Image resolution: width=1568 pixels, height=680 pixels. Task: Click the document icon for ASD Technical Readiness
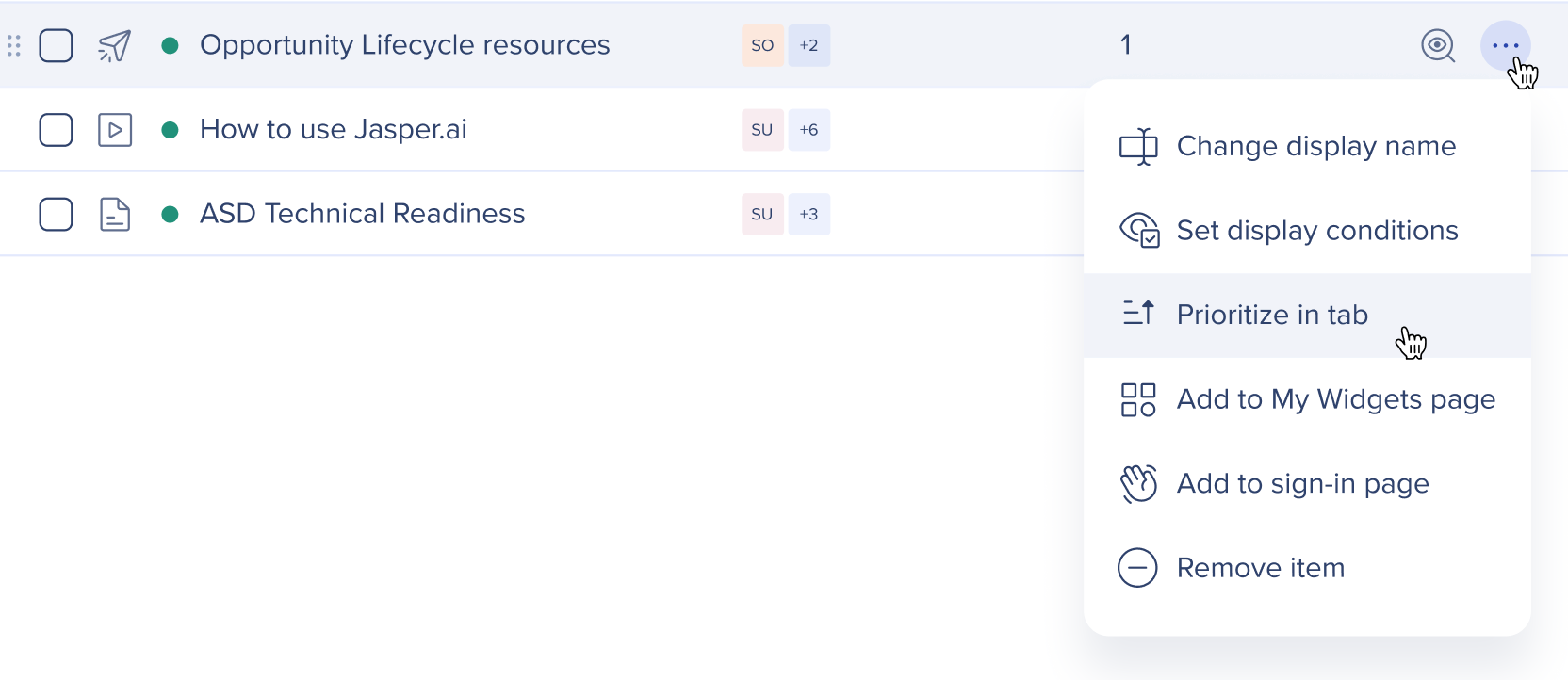(115, 215)
